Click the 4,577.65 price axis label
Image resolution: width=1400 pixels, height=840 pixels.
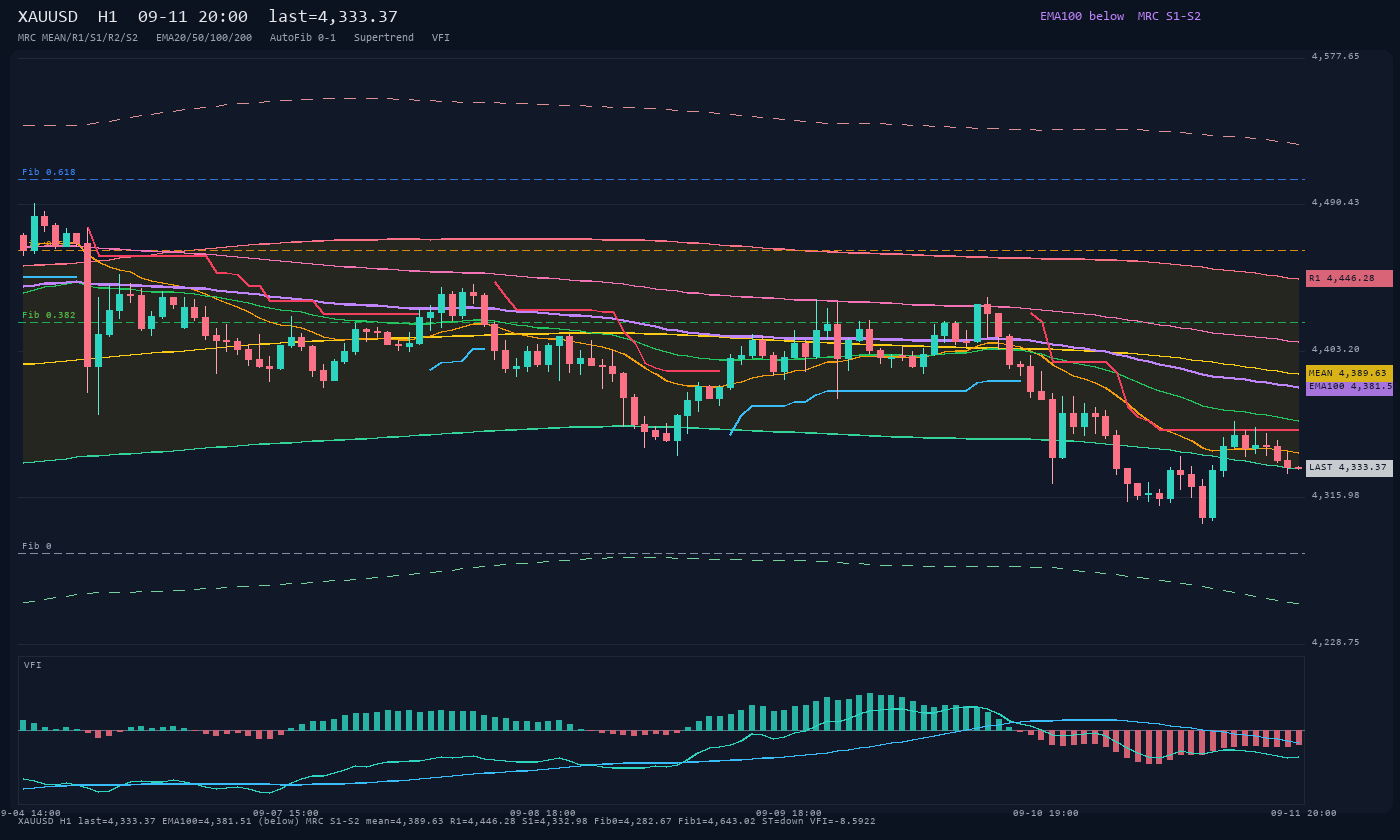point(1336,57)
